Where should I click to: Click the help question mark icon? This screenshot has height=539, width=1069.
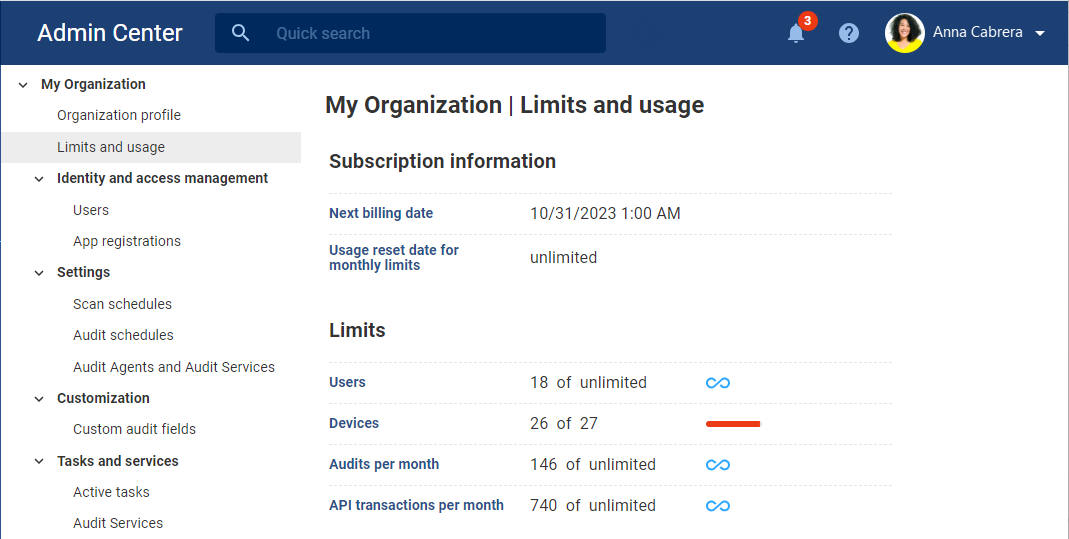[x=849, y=33]
